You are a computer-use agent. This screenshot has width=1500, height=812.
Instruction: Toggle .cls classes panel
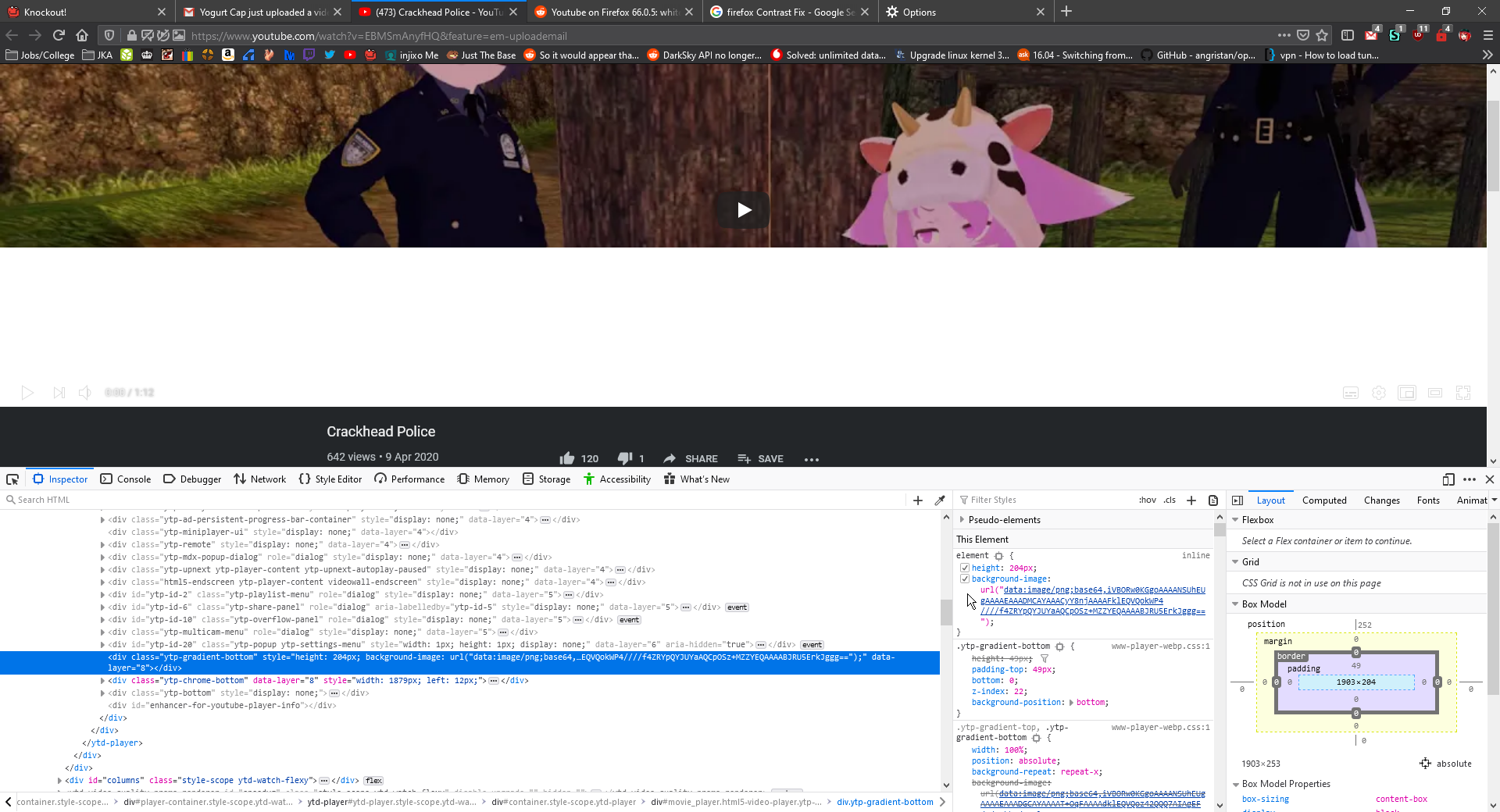click(1170, 500)
